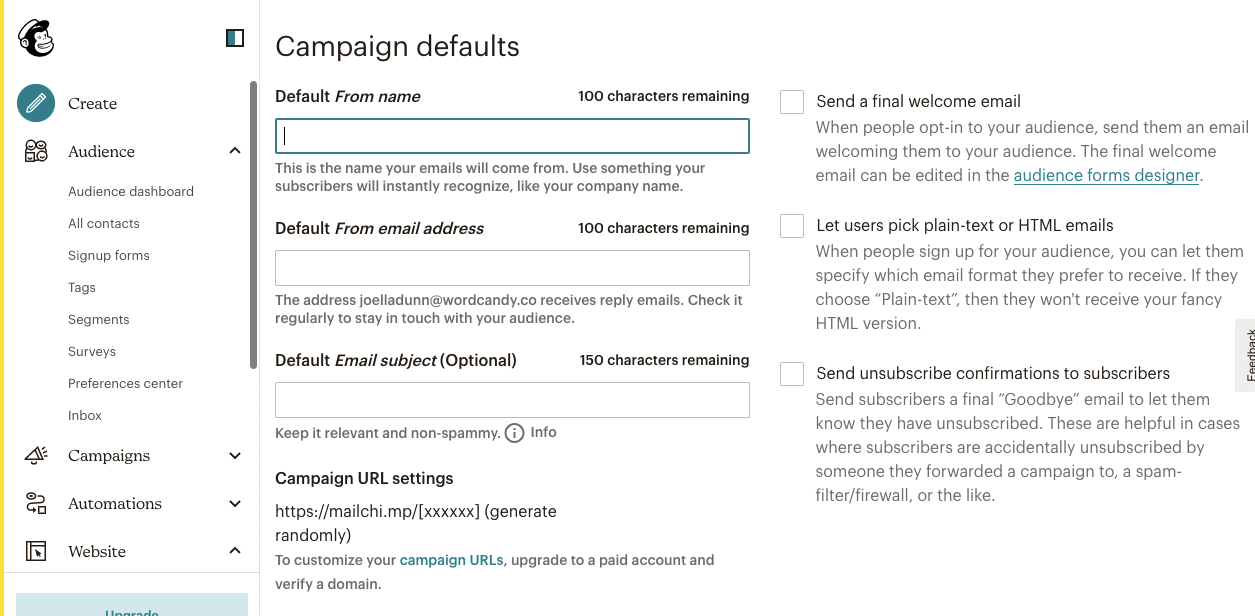Enable Send unsubscribe confirmations to subscribers
The width and height of the screenshot is (1255, 616).
tap(791, 373)
